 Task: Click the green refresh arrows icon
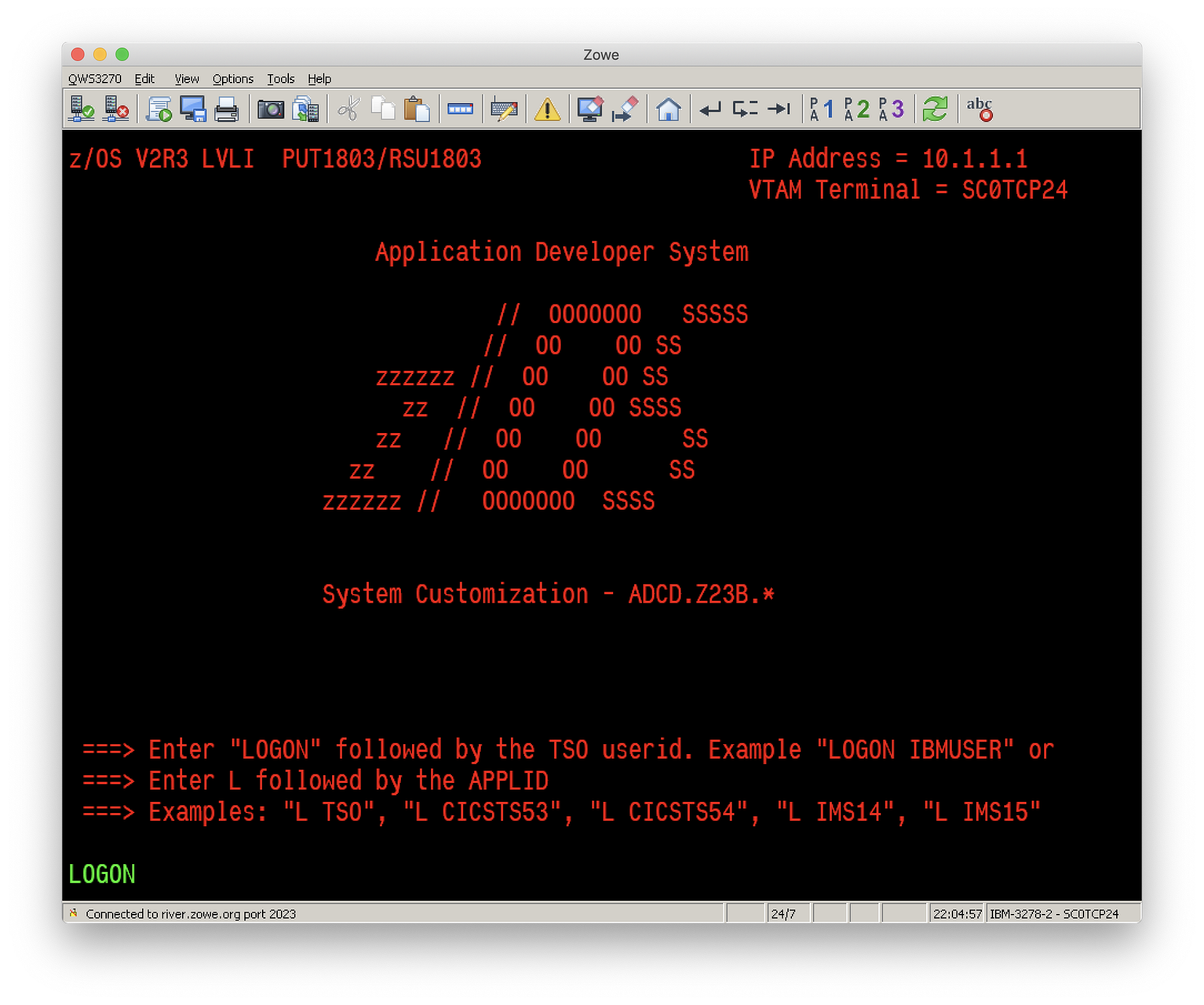tap(935, 109)
